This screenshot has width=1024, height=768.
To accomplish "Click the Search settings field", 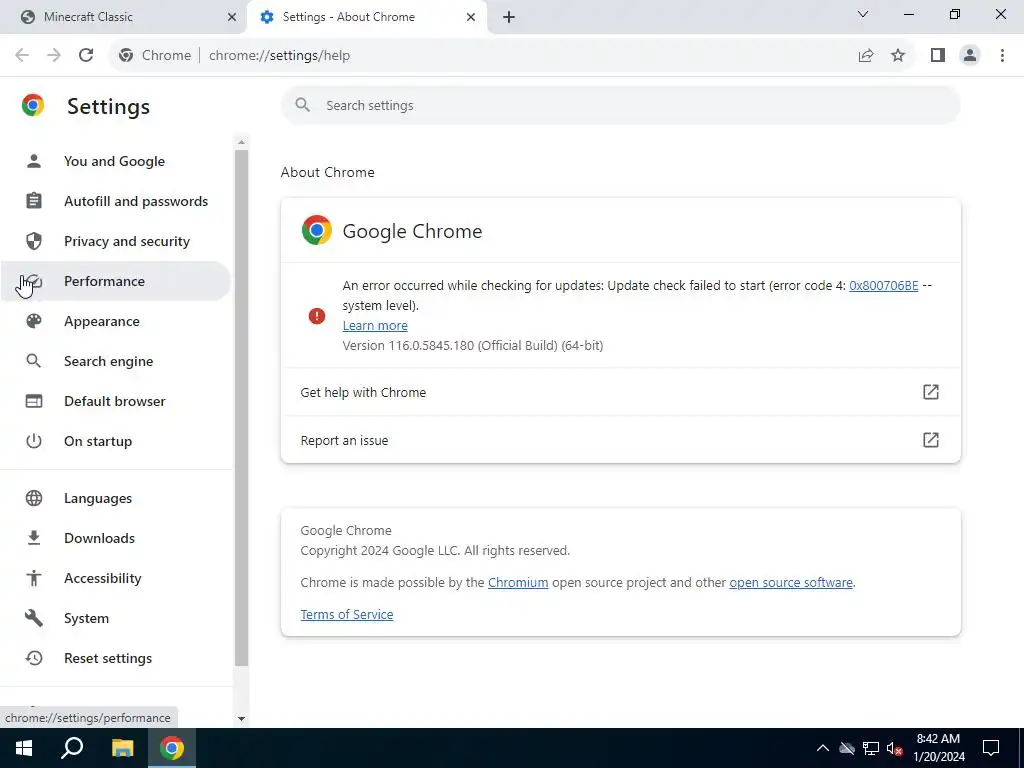I will (x=620, y=106).
